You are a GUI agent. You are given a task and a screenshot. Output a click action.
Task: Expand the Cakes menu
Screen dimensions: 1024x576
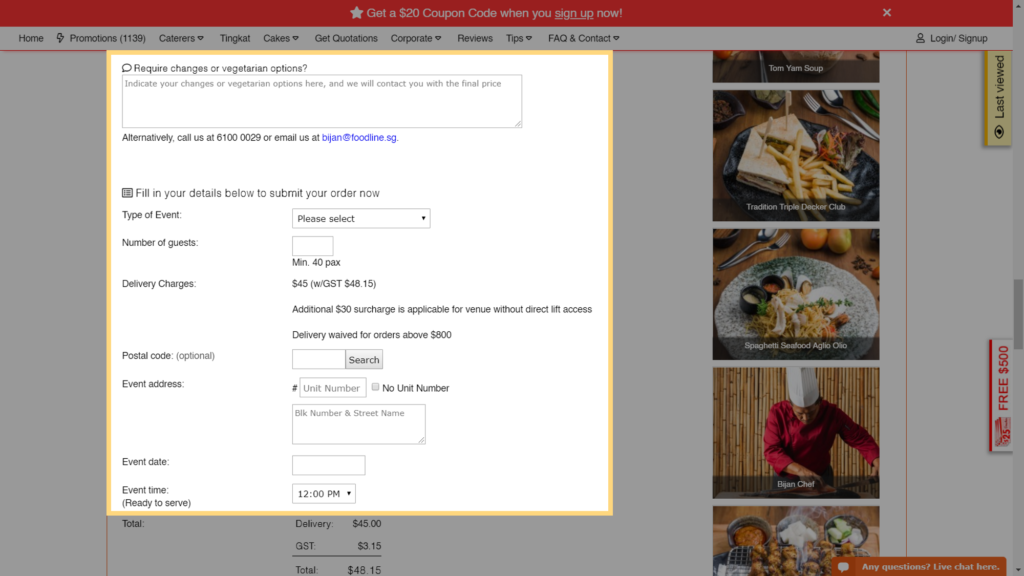click(x=281, y=38)
